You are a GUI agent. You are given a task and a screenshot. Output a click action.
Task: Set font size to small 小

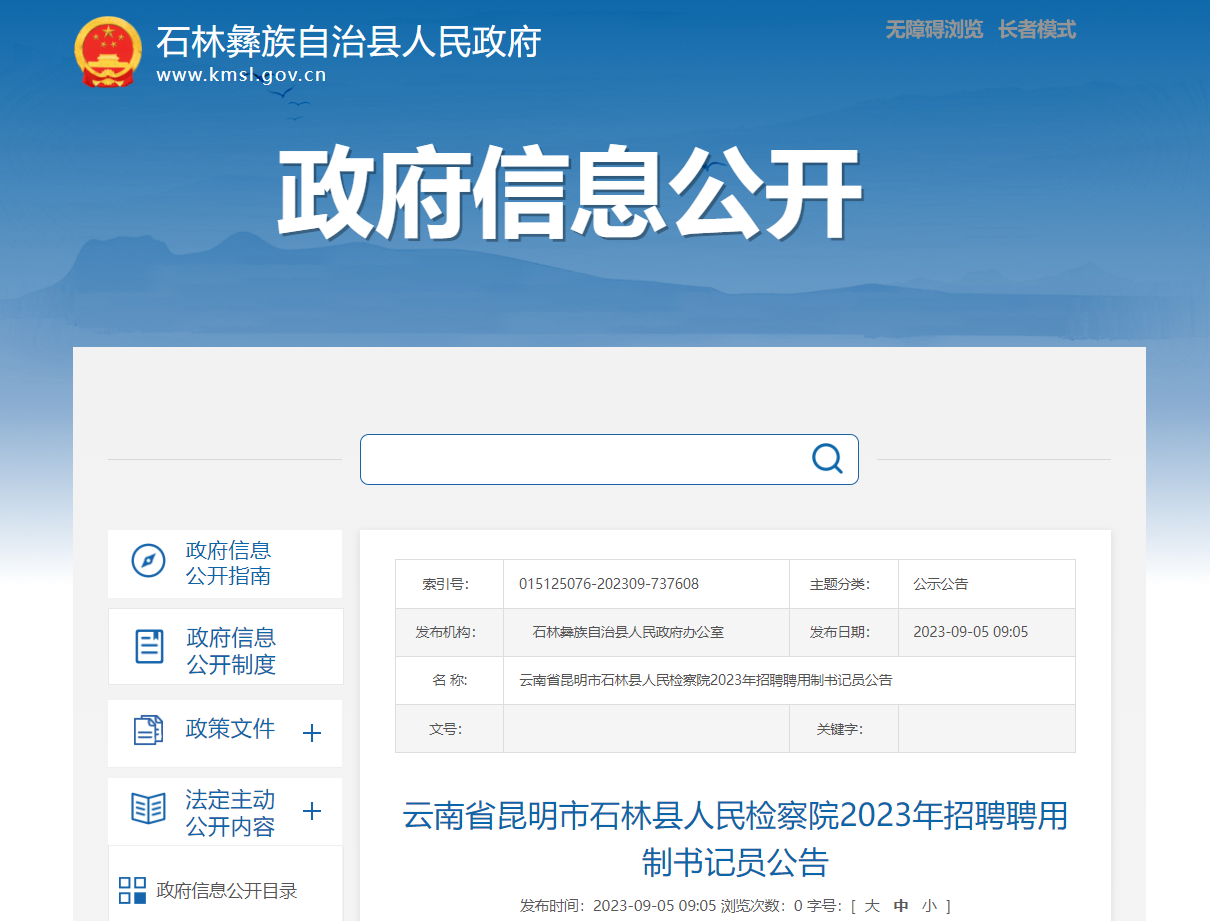coord(930,905)
